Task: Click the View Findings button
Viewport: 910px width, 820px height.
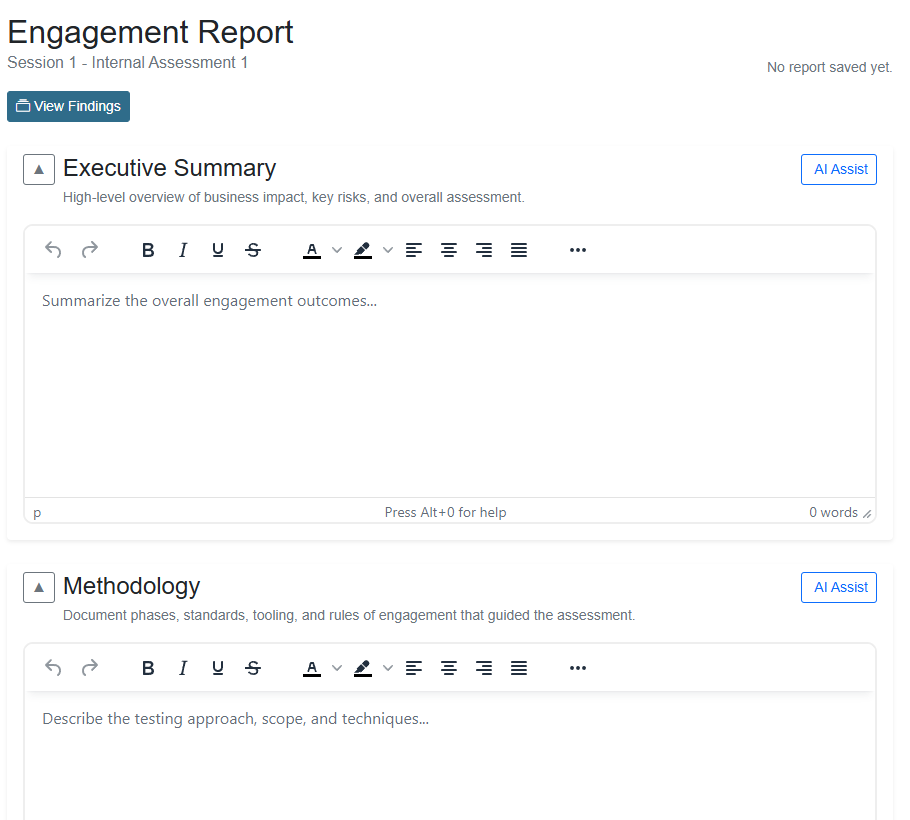Action: pyautogui.click(x=68, y=107)
